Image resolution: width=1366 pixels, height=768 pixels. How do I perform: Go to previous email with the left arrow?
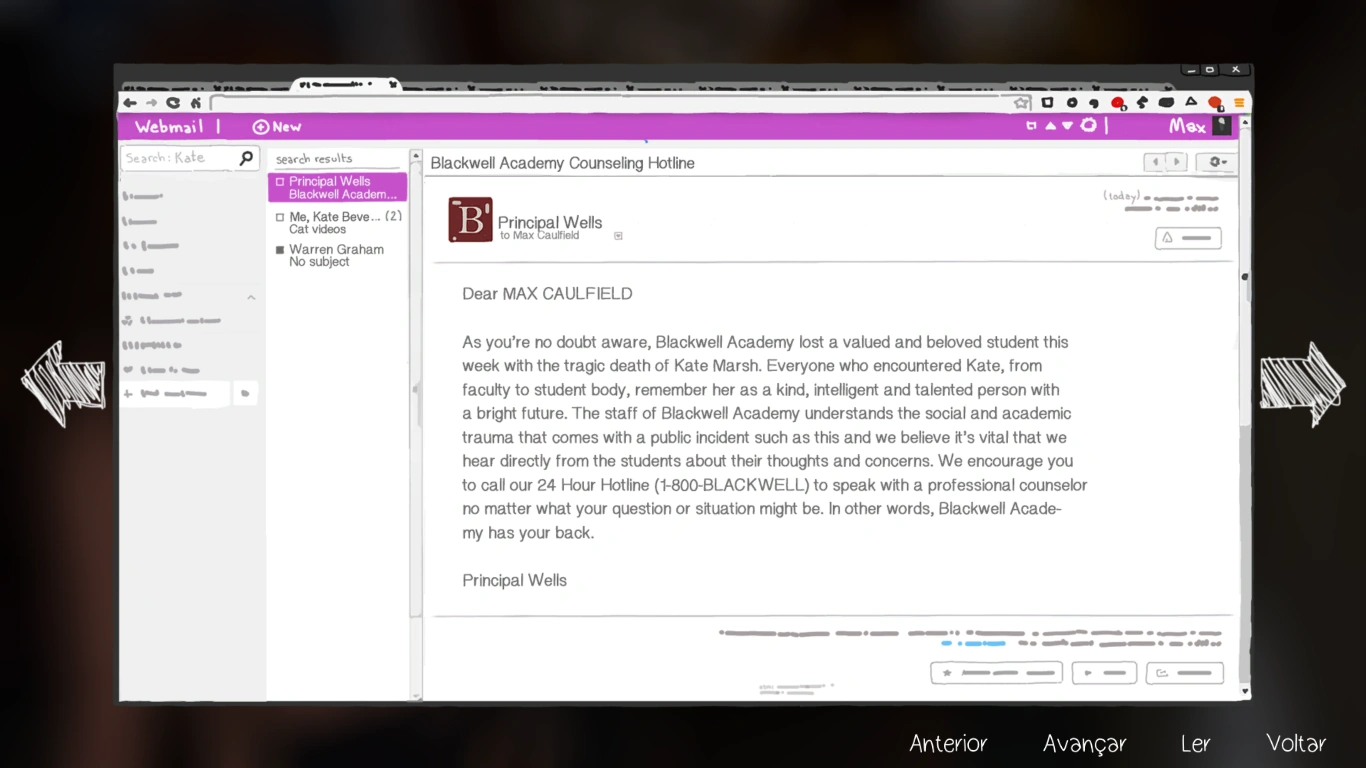(1156, 162)
